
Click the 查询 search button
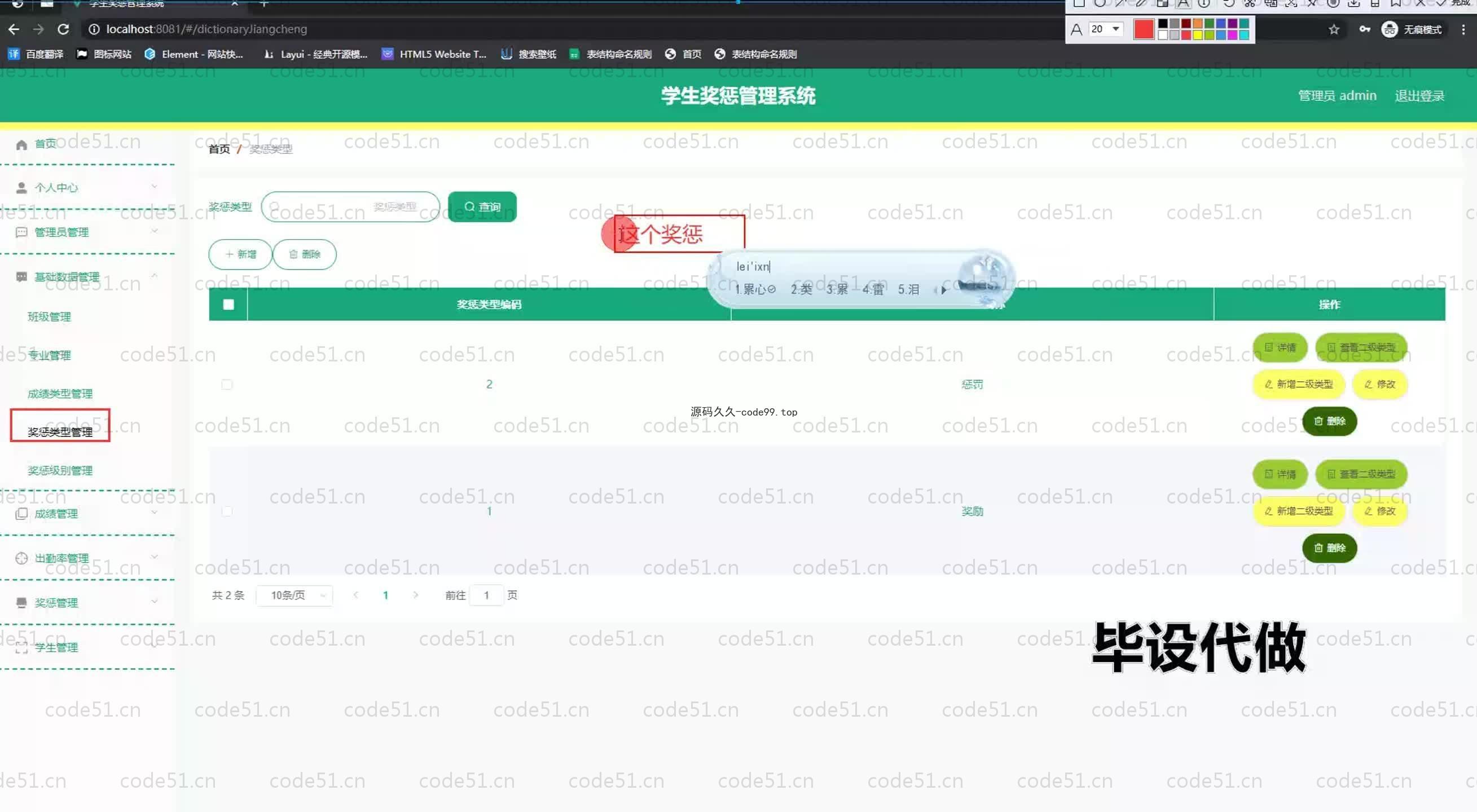point(482,207)
